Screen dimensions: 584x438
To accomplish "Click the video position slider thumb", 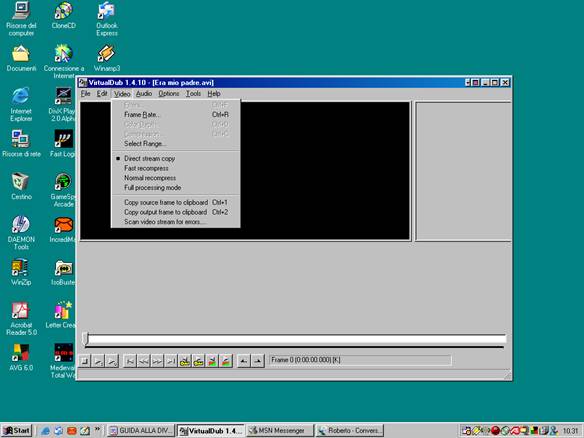I will pyautogui.click(x=85, y=339).
